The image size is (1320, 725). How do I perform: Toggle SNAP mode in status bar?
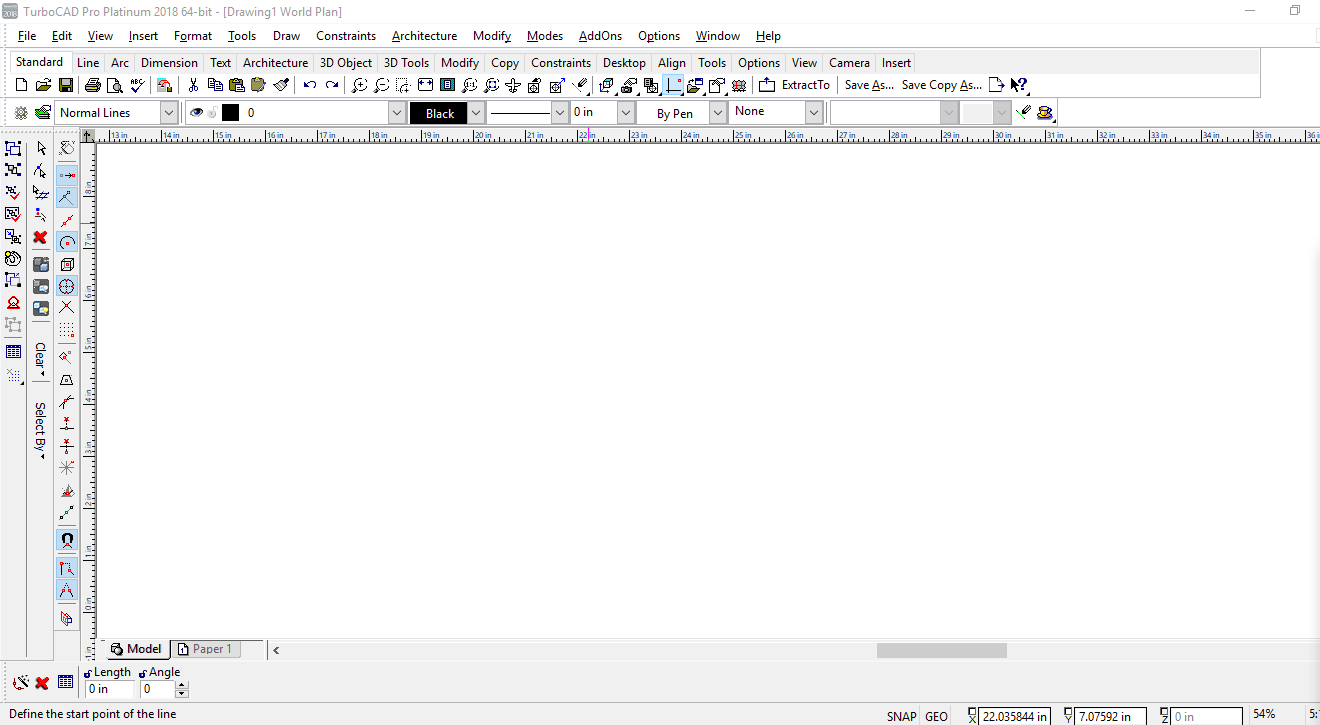pyautogui.click(x=901, y=716)
